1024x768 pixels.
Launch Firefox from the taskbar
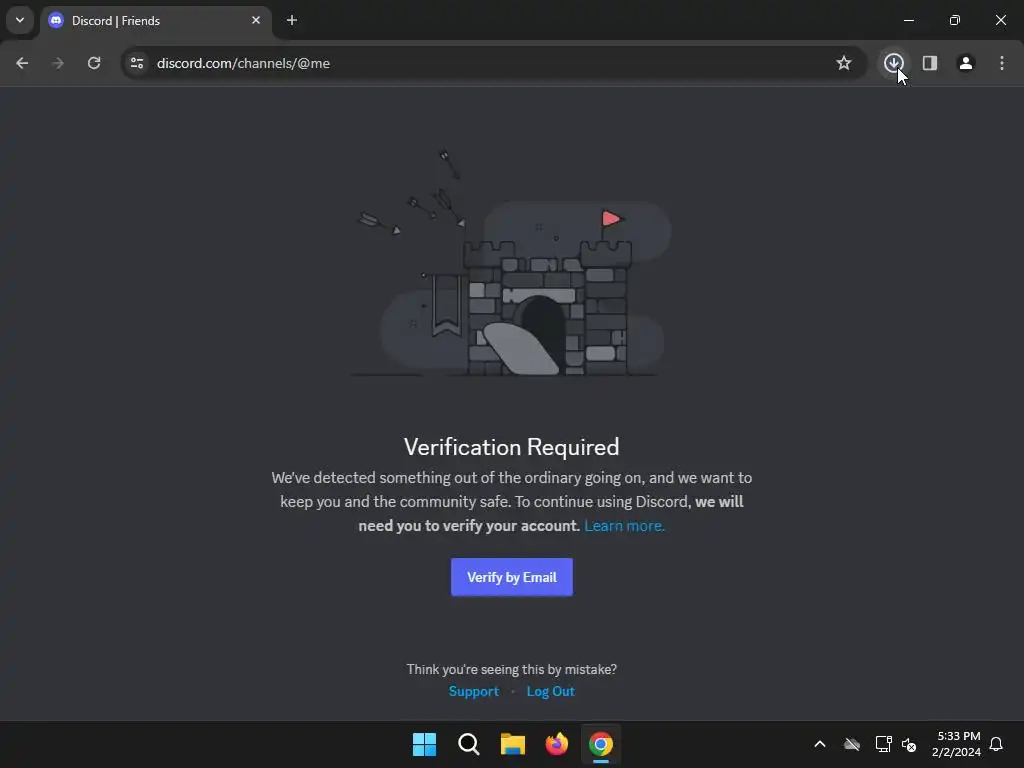coord(556,744)
